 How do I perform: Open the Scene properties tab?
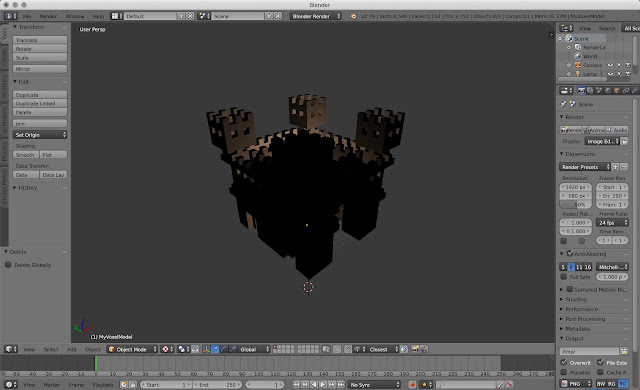coord(599,91)
